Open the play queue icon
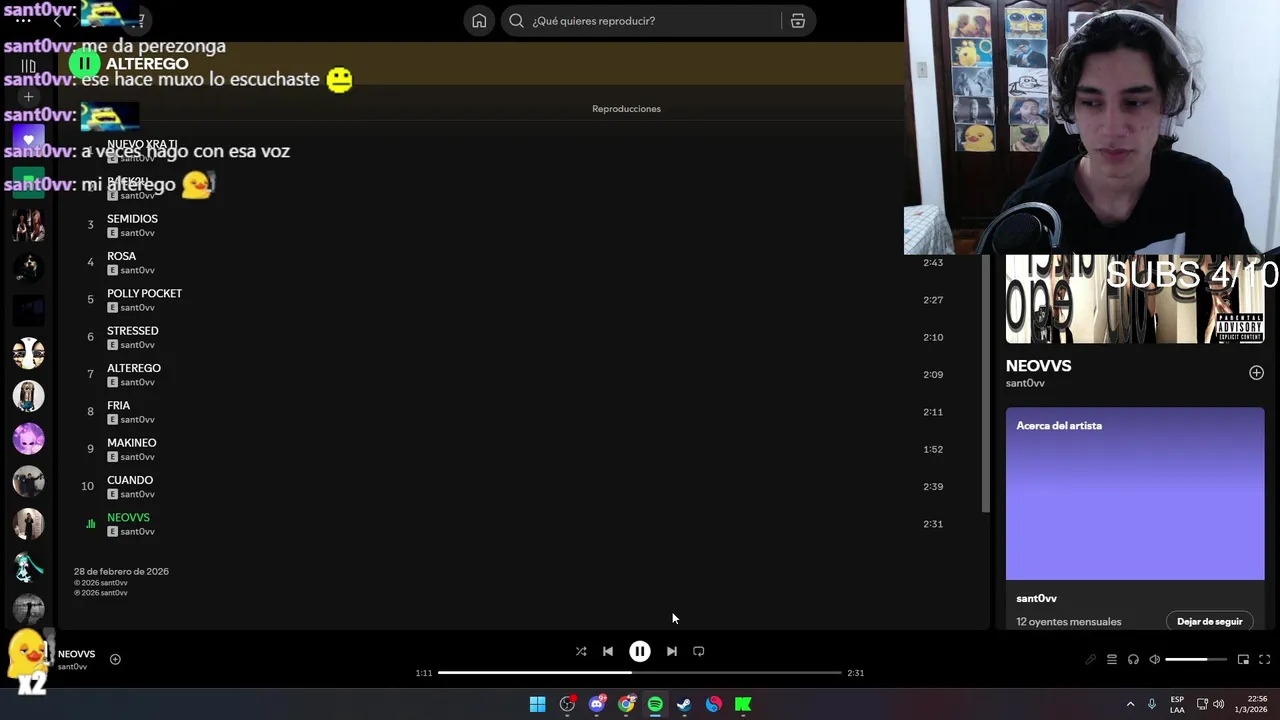The width and height of the screenshot is (1280, 720). point(1111,659)
